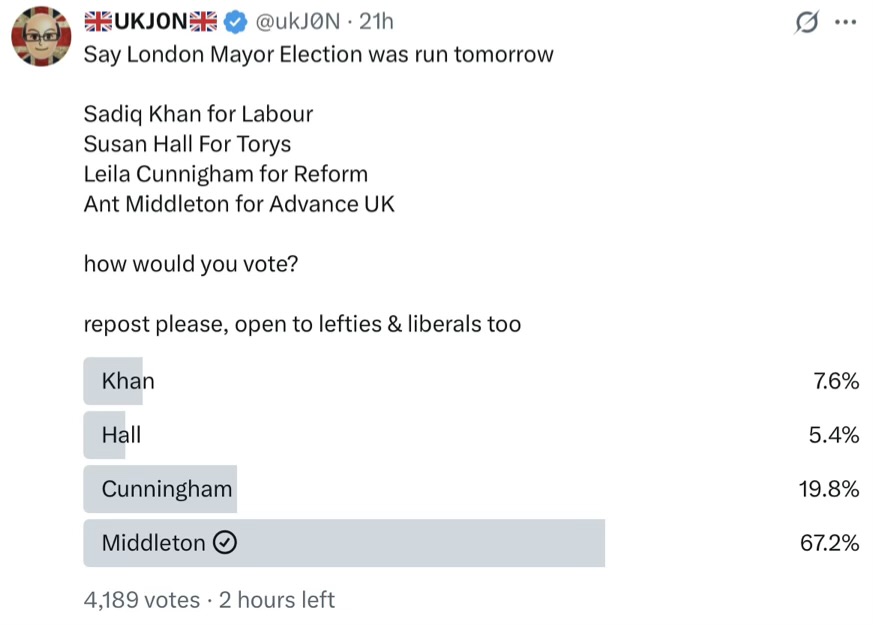Screen dimensions: 873x625
Task: Click the checkmark icon beside Middleton
Action: tap(225, 542)
